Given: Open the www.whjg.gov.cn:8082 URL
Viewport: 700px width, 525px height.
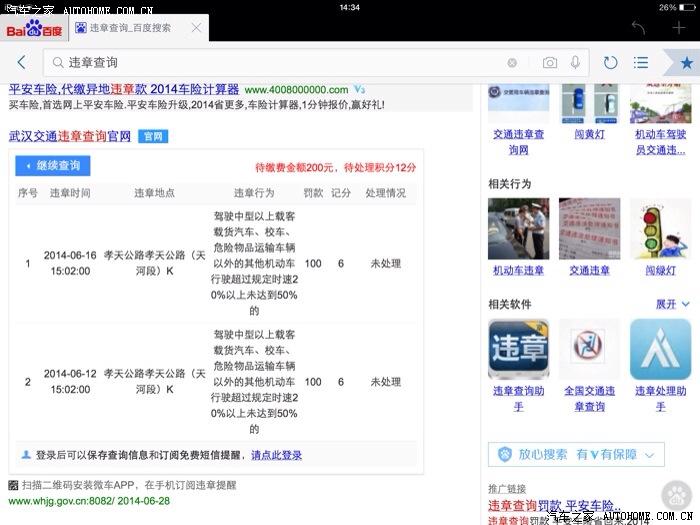Looking at the screenshot, I should [x=63, y=501].
